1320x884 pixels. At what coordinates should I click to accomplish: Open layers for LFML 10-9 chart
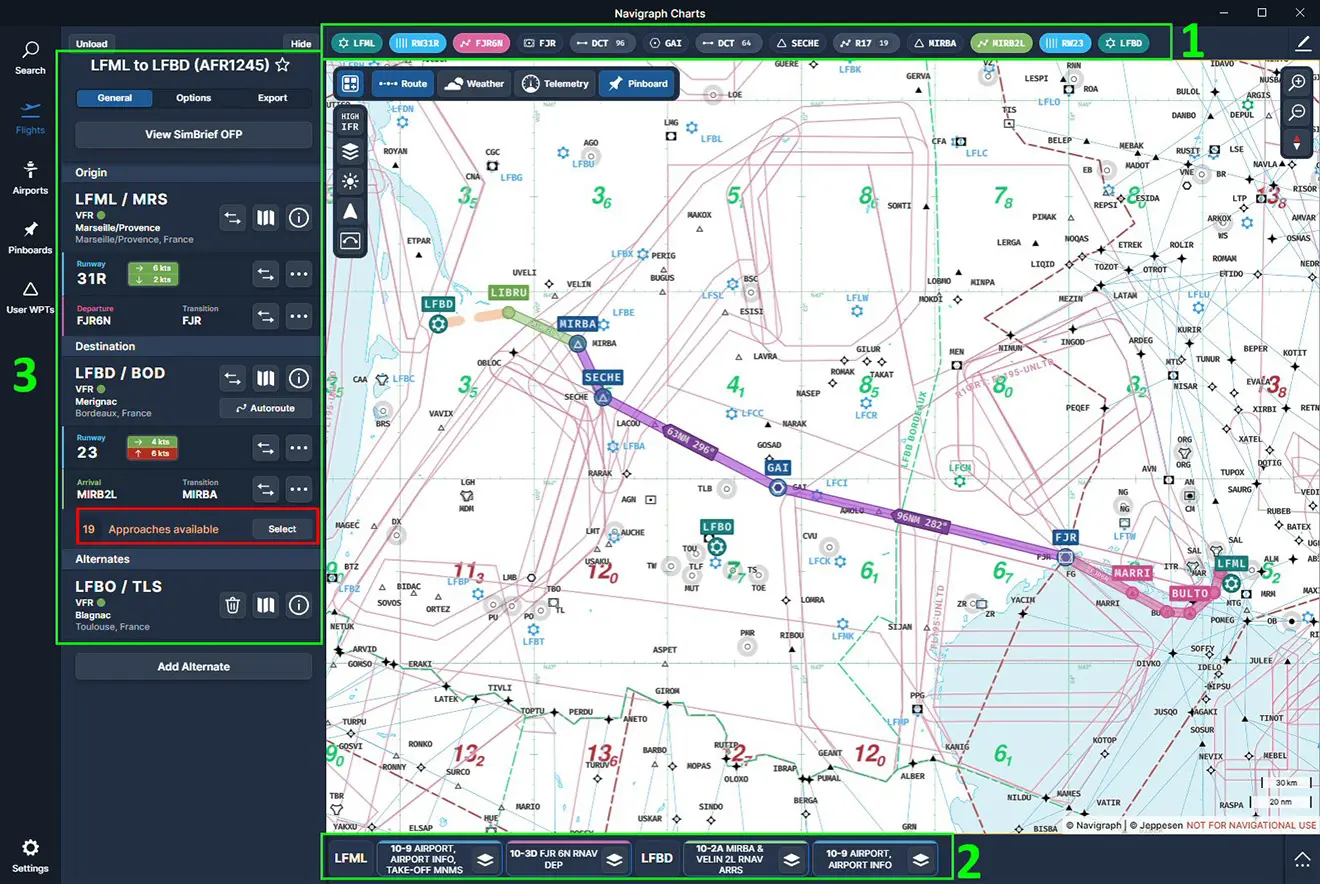tap(485, 859)
